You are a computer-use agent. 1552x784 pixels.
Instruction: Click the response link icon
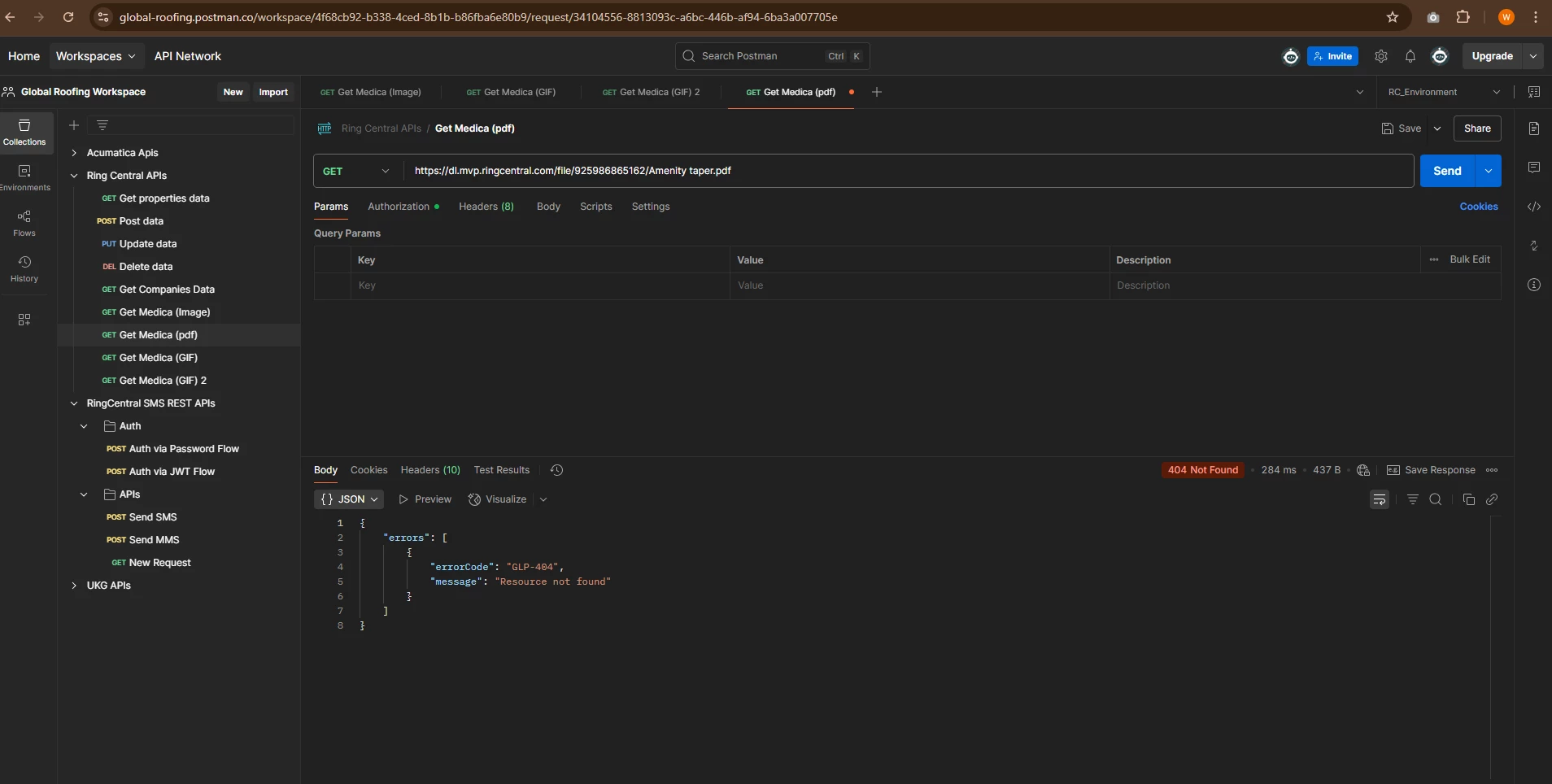point(1492,499)
